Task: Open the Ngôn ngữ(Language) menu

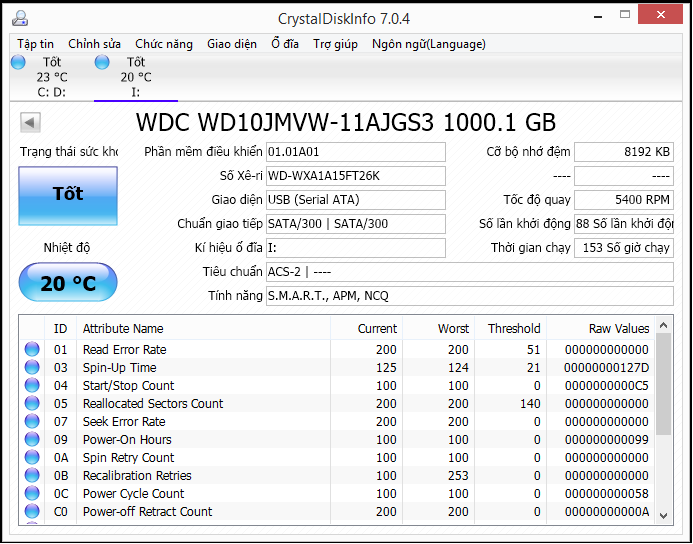Action: point(429,44)
